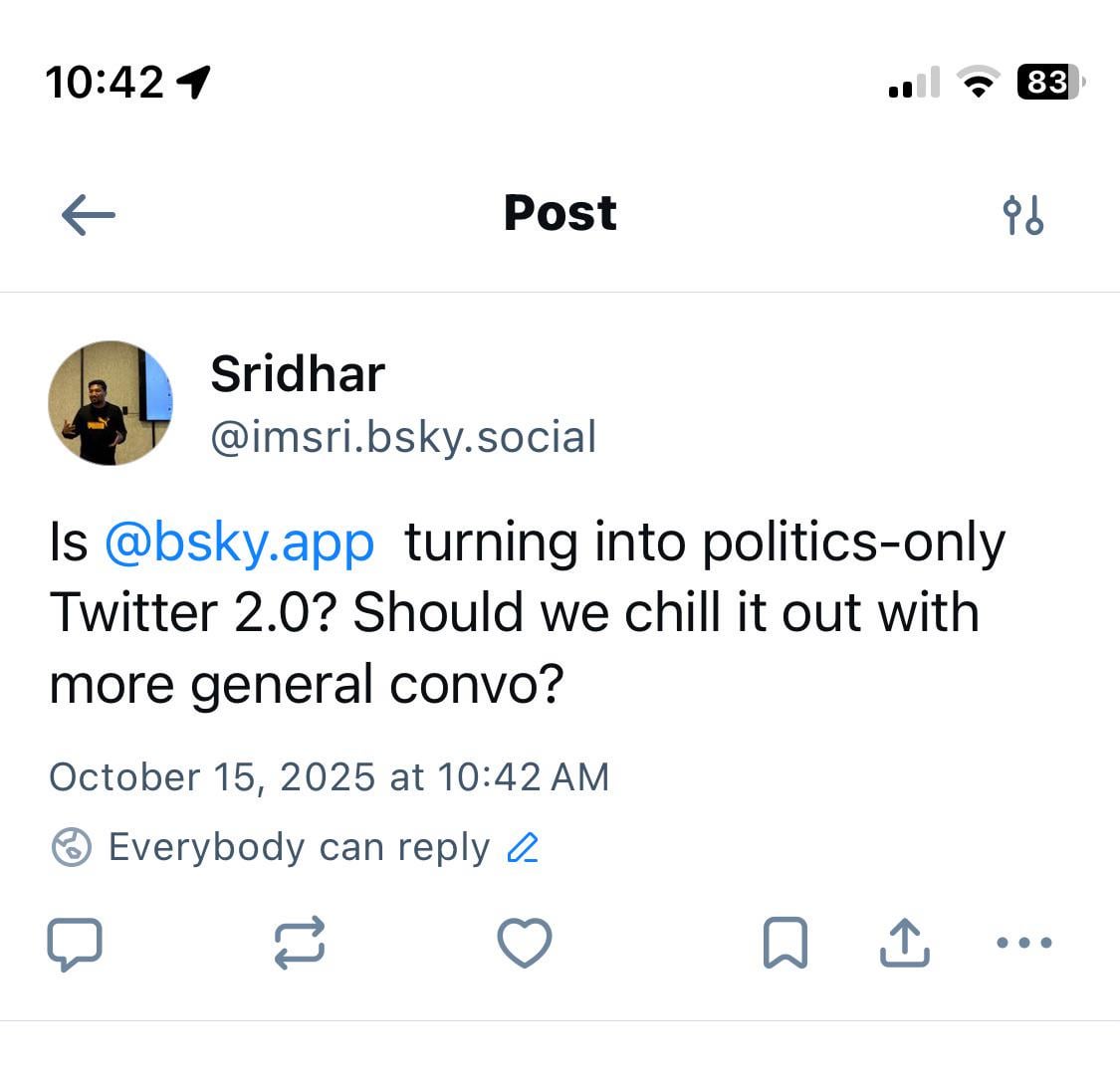This screenshot has width=1120, height=1085.
Task: Tap the back arrow to leave post
Action: coord(88,214)
